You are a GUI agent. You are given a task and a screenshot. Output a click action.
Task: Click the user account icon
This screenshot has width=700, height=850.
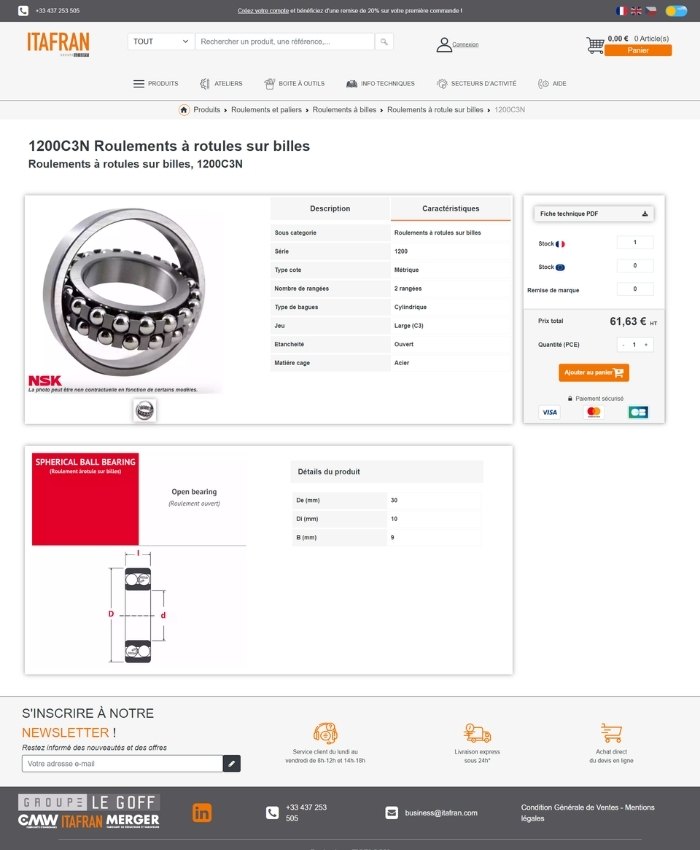pyautogui.click(x=444, y=44)
